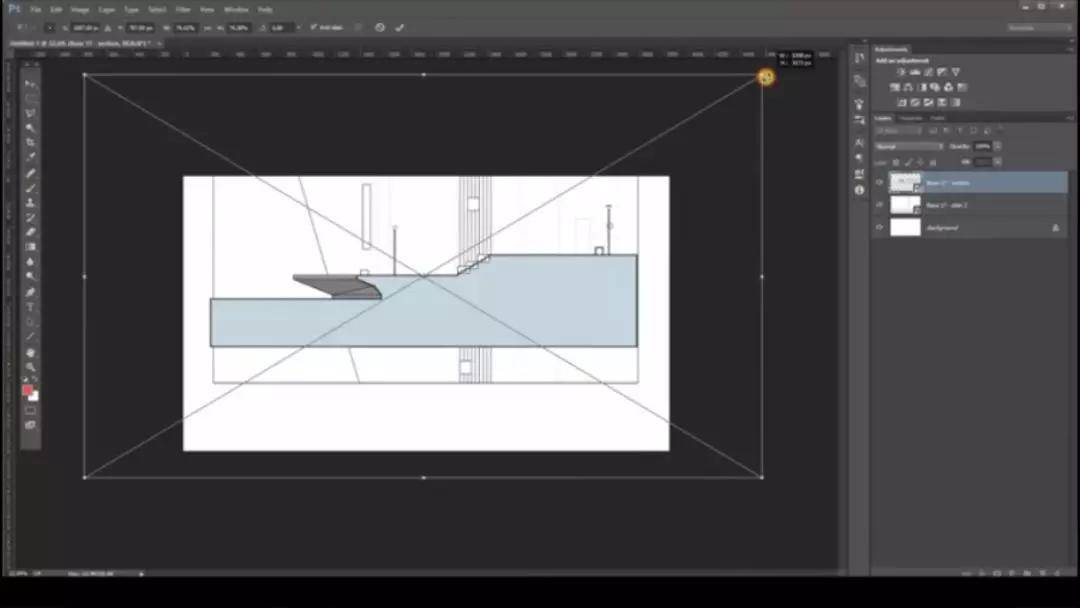Screen dimensions: 1080x608
Task: Open the Opacity dropdown arrow in Layers panel
Action: tap(997, 146)
